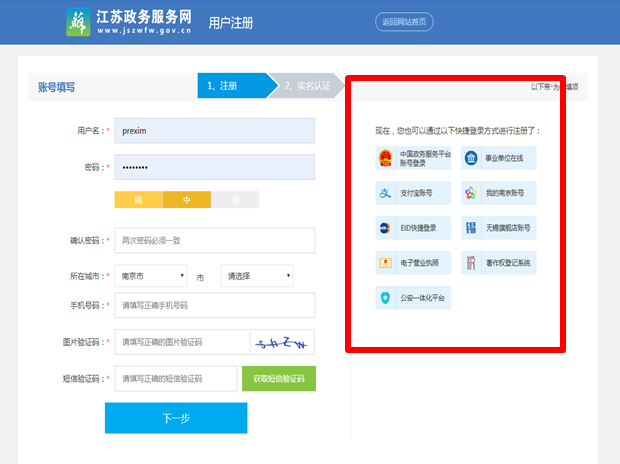Click the 中 password strength segment
620x464 pixels.
click(187, 200)
